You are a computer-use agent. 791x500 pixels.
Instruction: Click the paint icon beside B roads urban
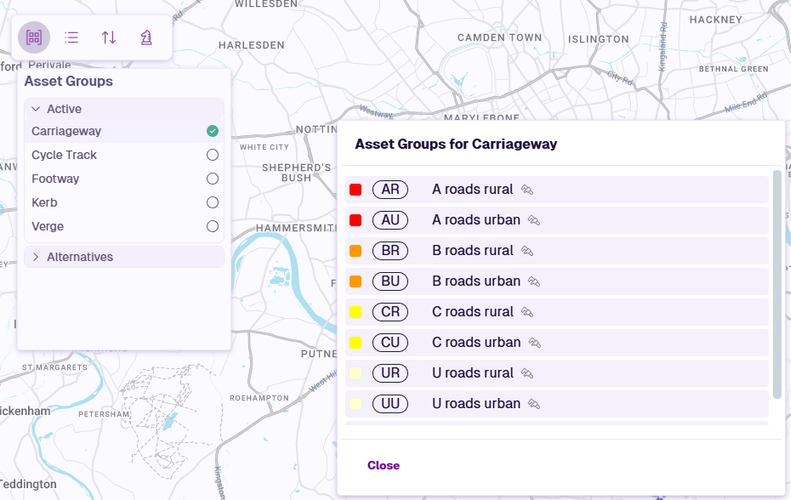pos(534,282)
